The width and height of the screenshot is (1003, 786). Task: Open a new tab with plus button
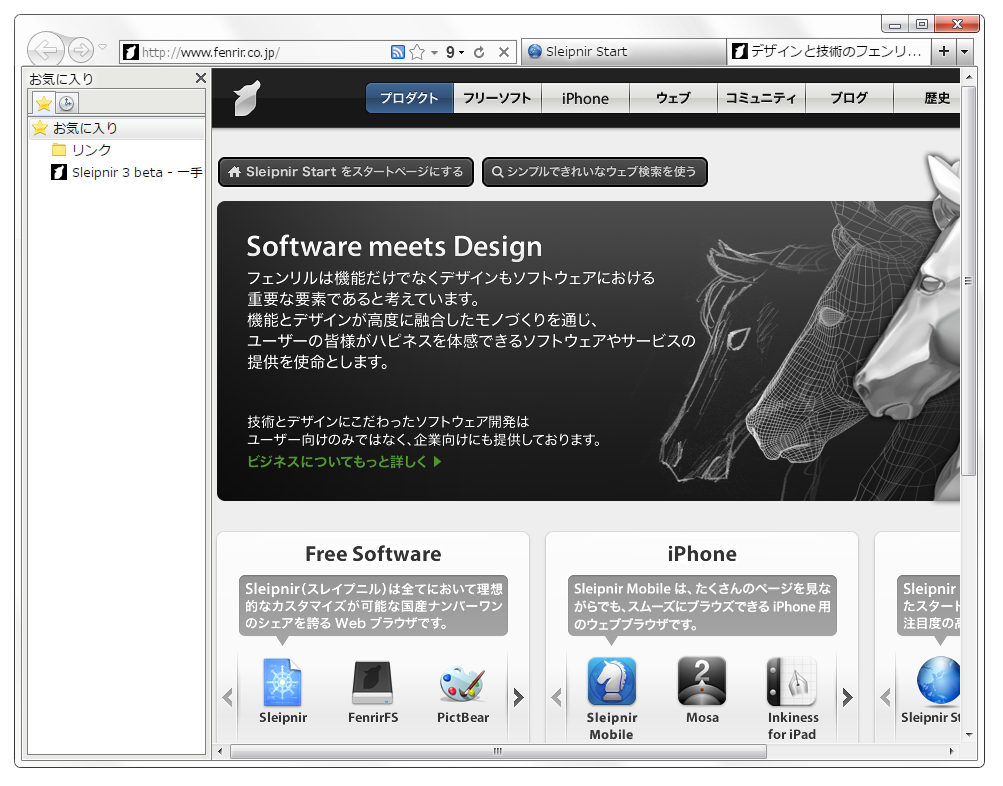944,51
